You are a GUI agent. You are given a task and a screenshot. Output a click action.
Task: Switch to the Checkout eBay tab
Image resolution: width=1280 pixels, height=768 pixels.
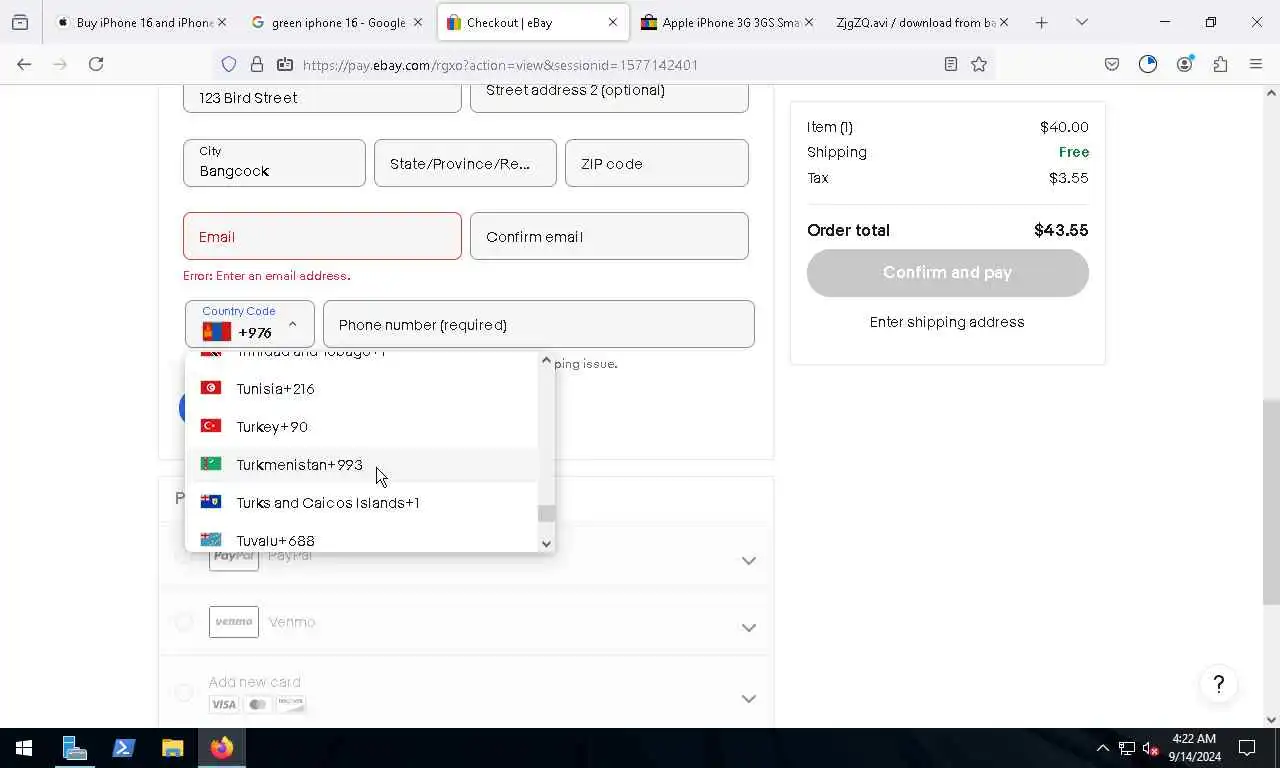[x=533, y=22]
